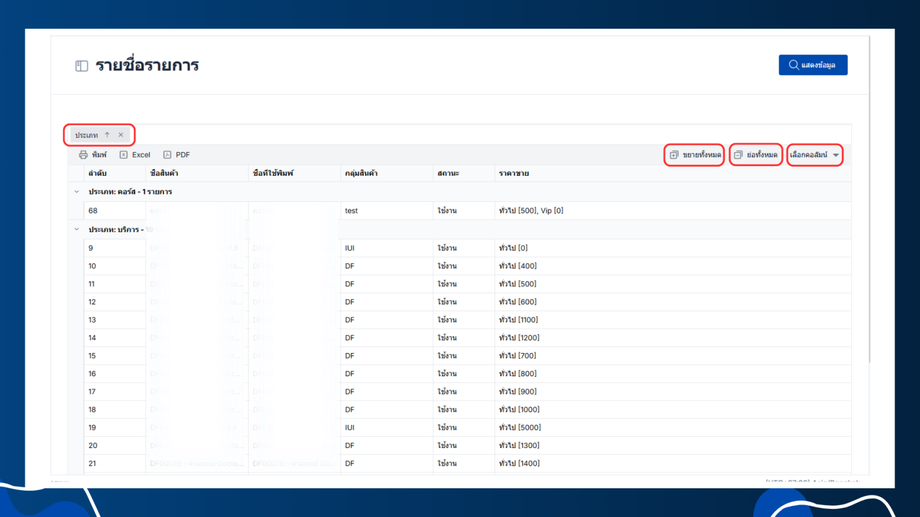Sort by the ราคาขาย column header
Image resolution: width=920 pixels, height=517 pixels.
514,174
